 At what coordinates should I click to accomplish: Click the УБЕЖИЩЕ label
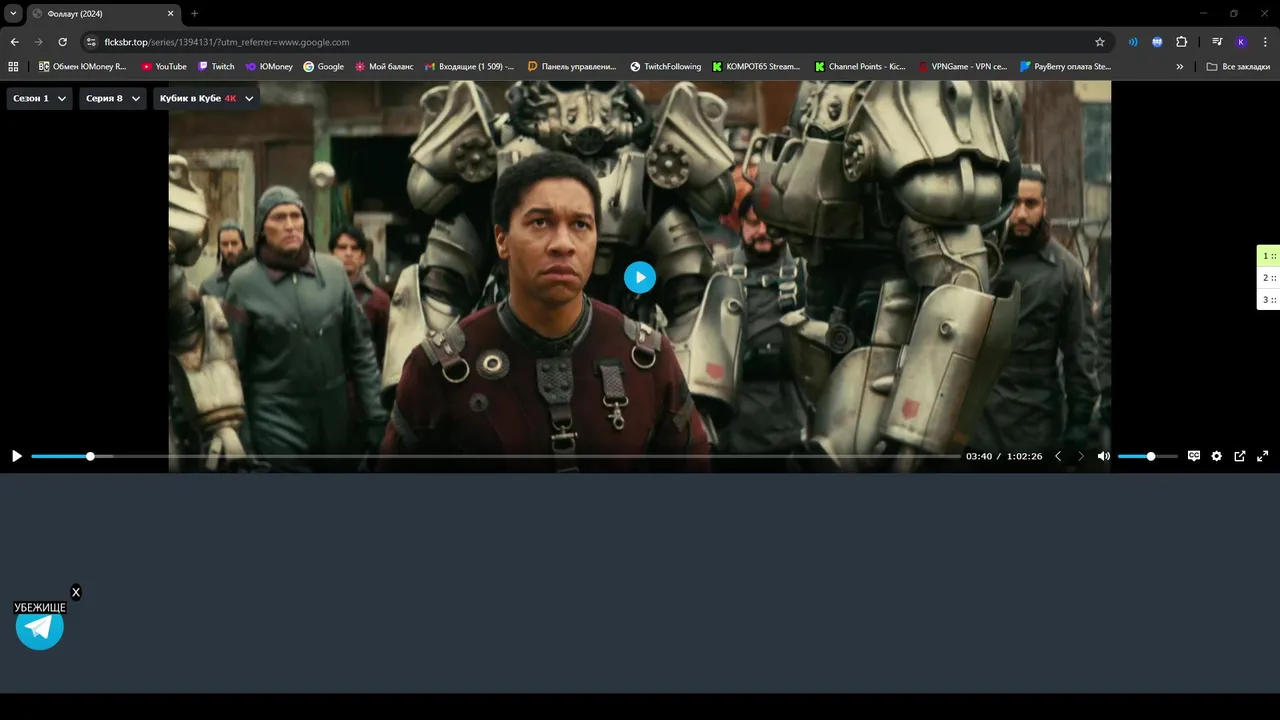[40, 607]
